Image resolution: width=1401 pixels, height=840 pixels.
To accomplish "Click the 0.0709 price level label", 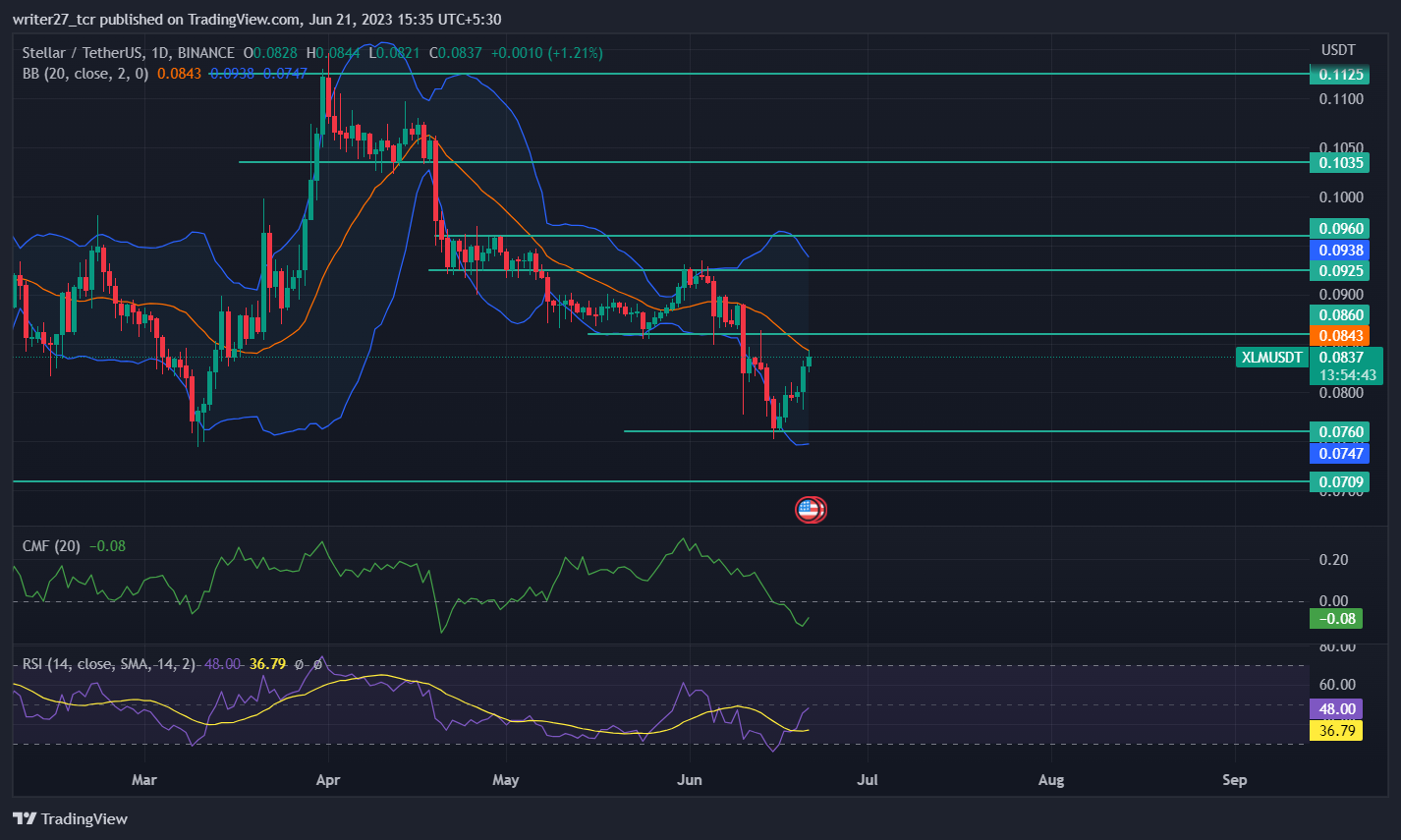I will pos(1340,482).
